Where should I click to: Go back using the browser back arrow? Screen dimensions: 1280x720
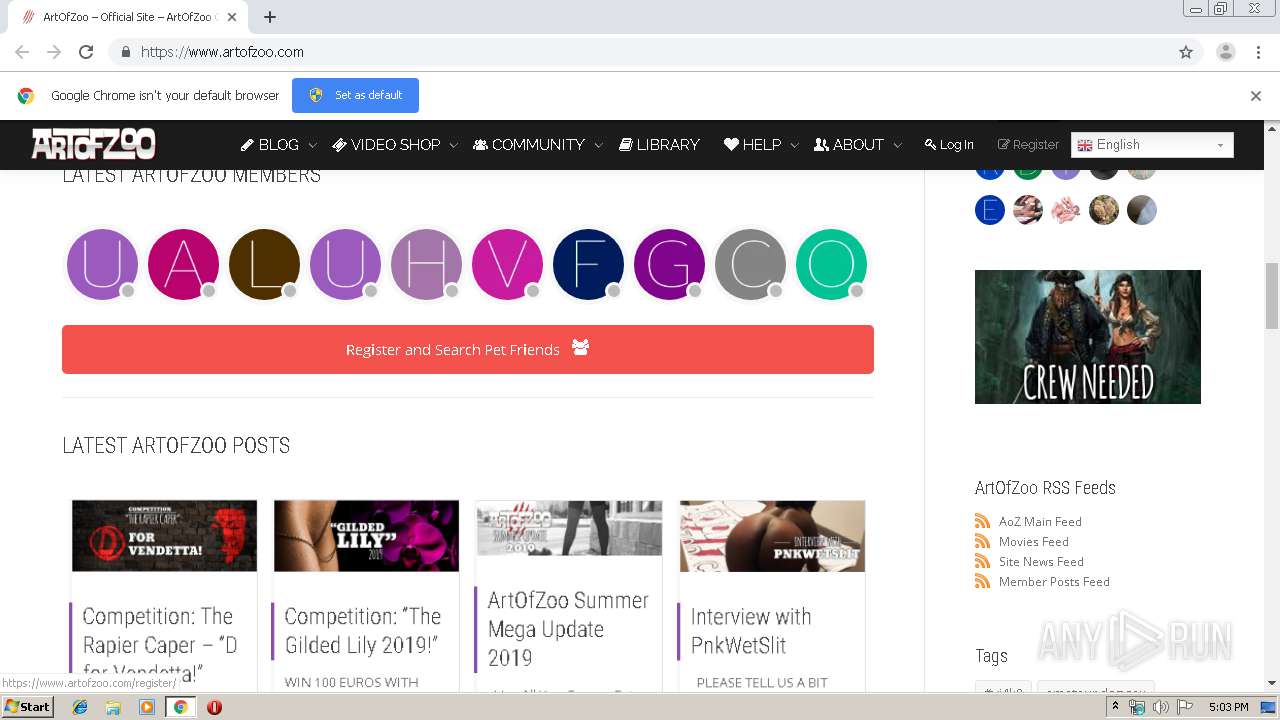click(22, 52)
